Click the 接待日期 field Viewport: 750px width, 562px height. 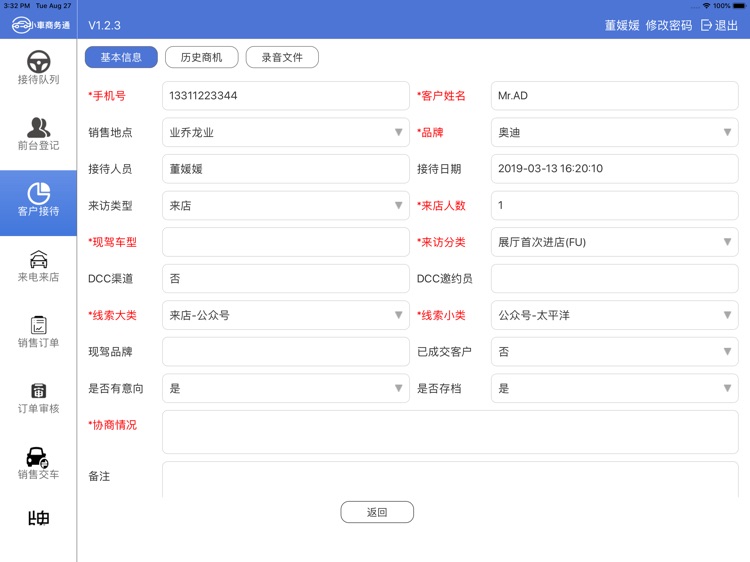pos(615,169)
